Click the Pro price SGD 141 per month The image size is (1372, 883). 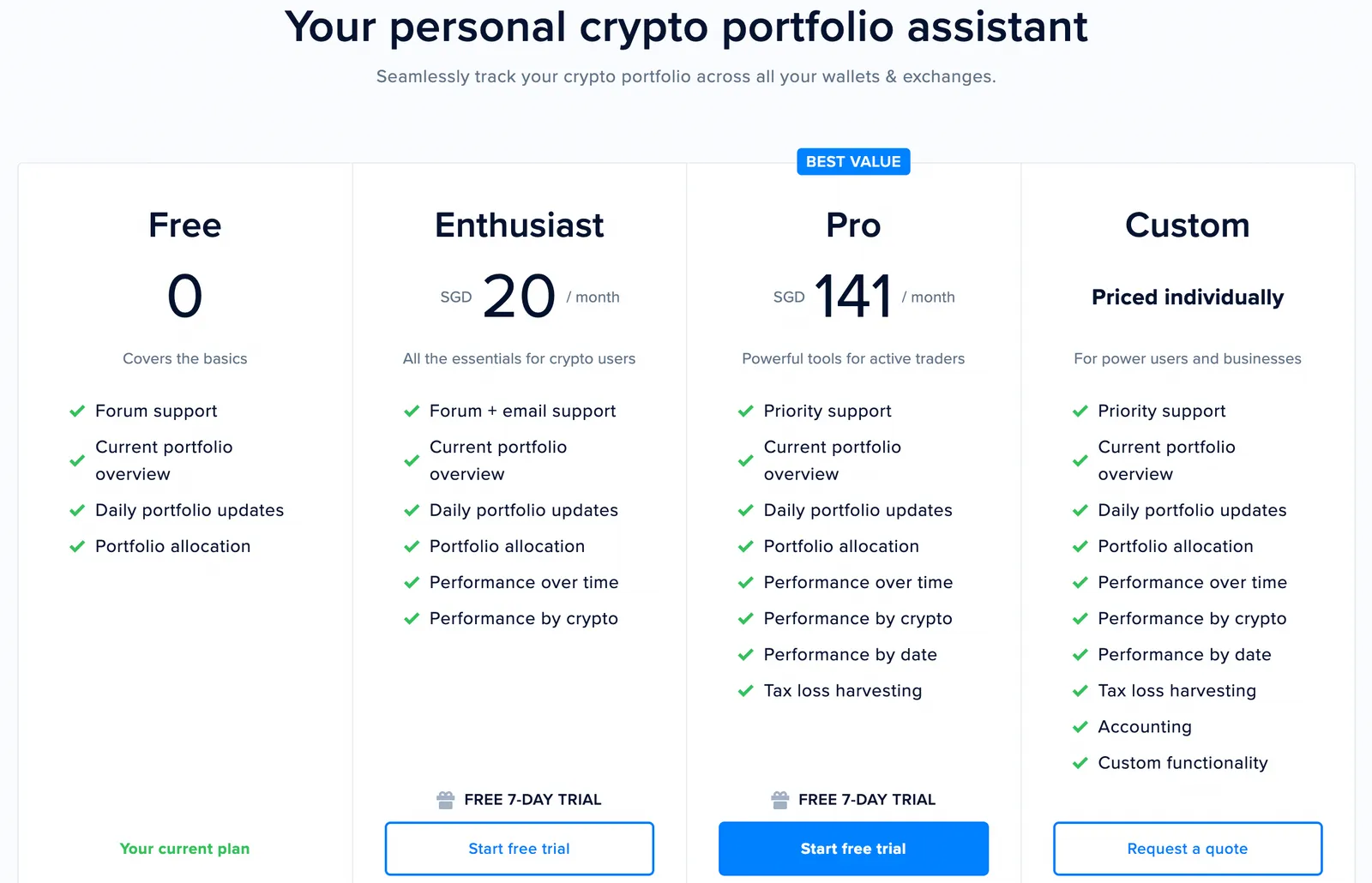pos(864,297)
